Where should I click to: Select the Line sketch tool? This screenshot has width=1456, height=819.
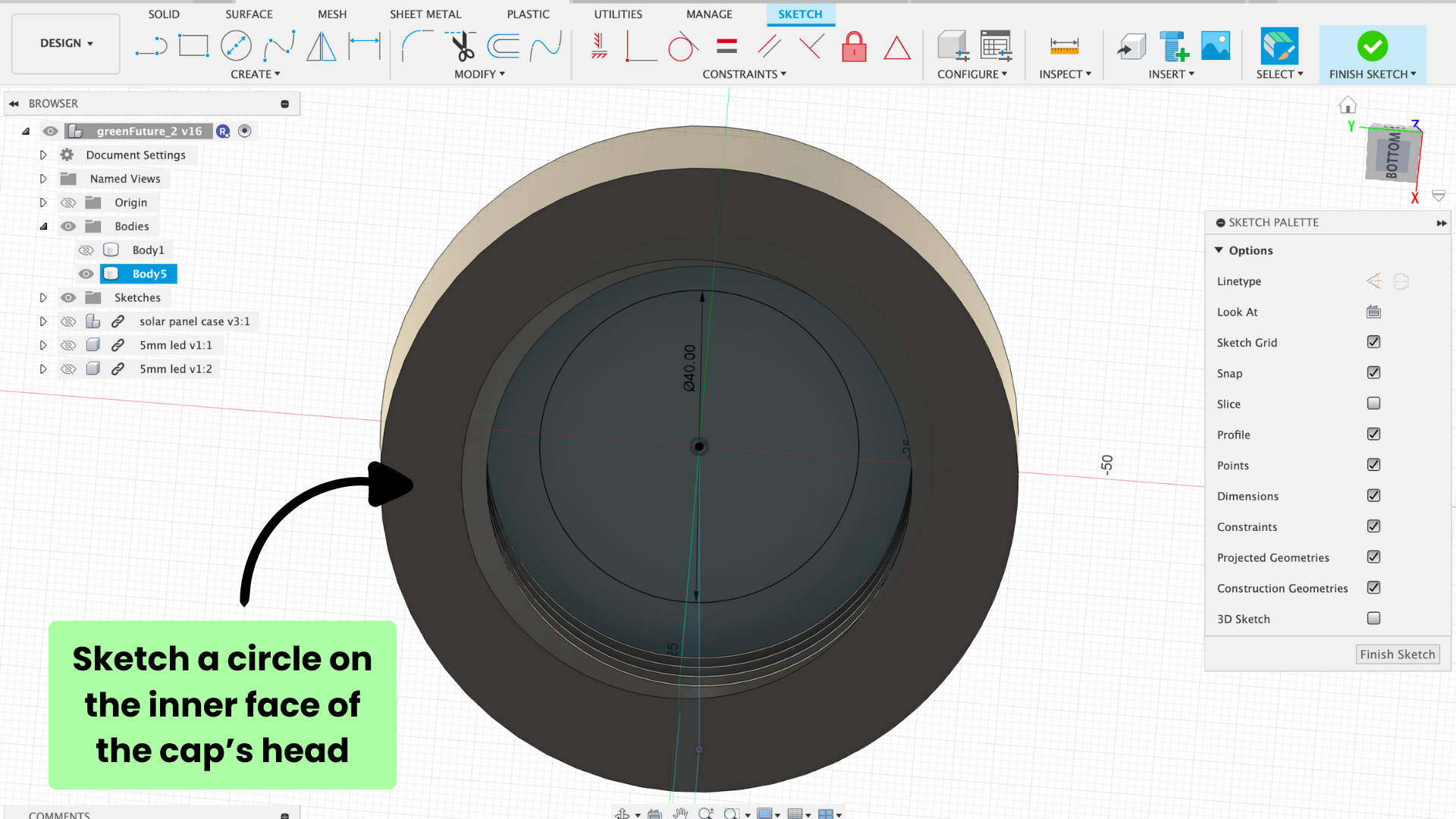click(x=151, y=47)
